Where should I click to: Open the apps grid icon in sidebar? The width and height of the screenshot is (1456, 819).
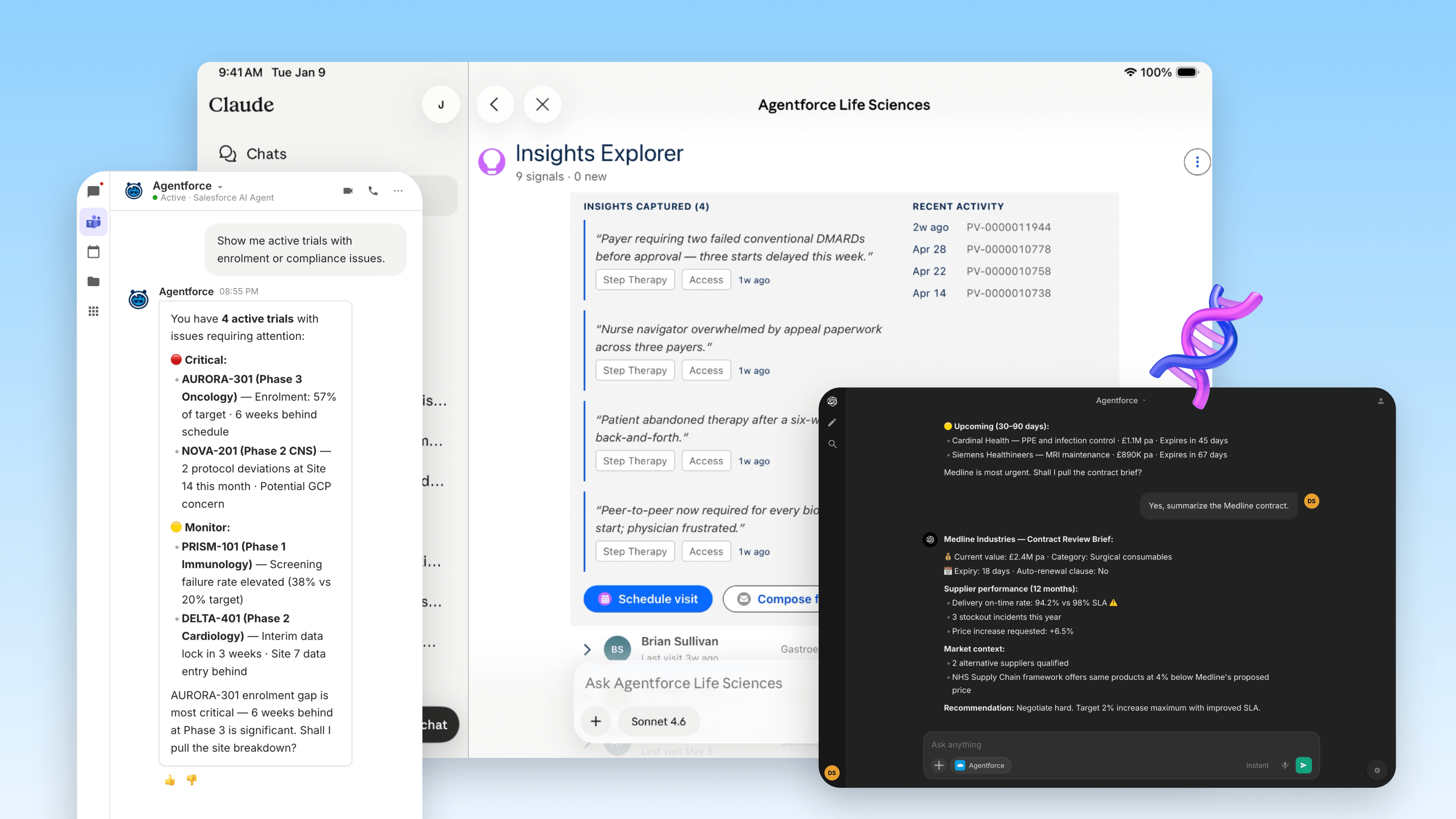click(x=93, y=311)
